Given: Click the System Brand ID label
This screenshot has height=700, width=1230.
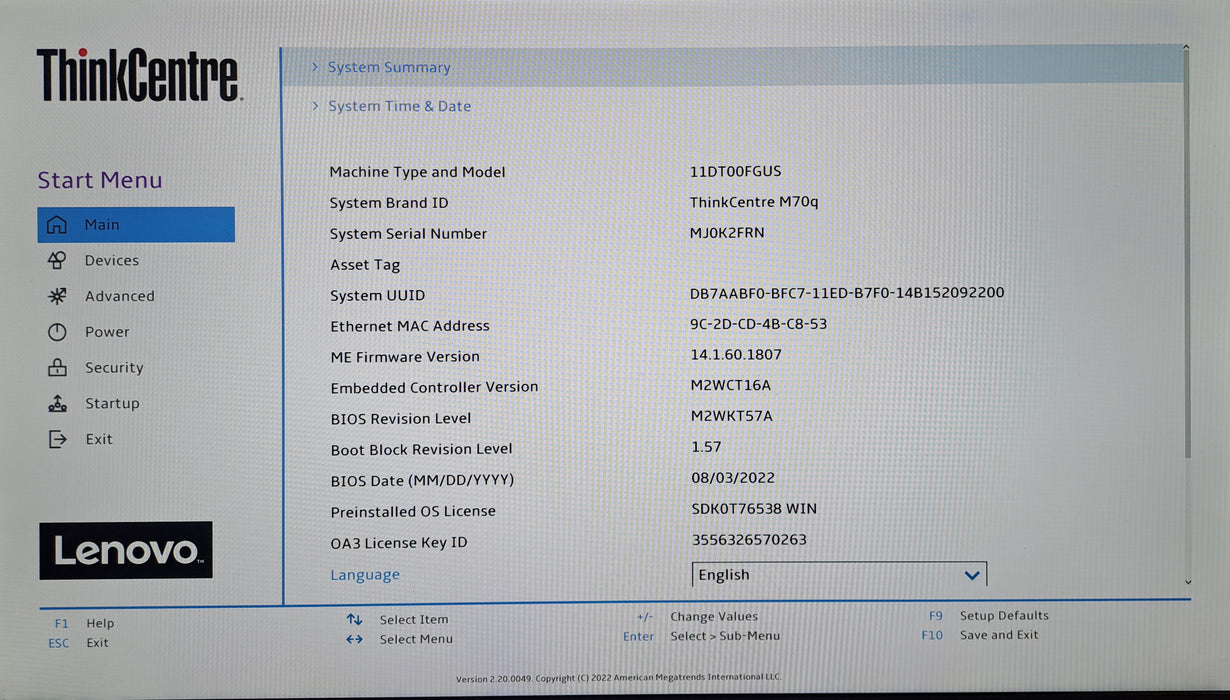Looking at the screenshot, I should click(x=389, y=203).
